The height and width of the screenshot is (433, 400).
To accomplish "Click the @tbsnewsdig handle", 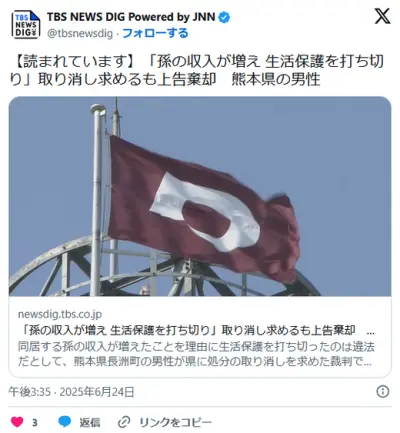I will point(80,34).
